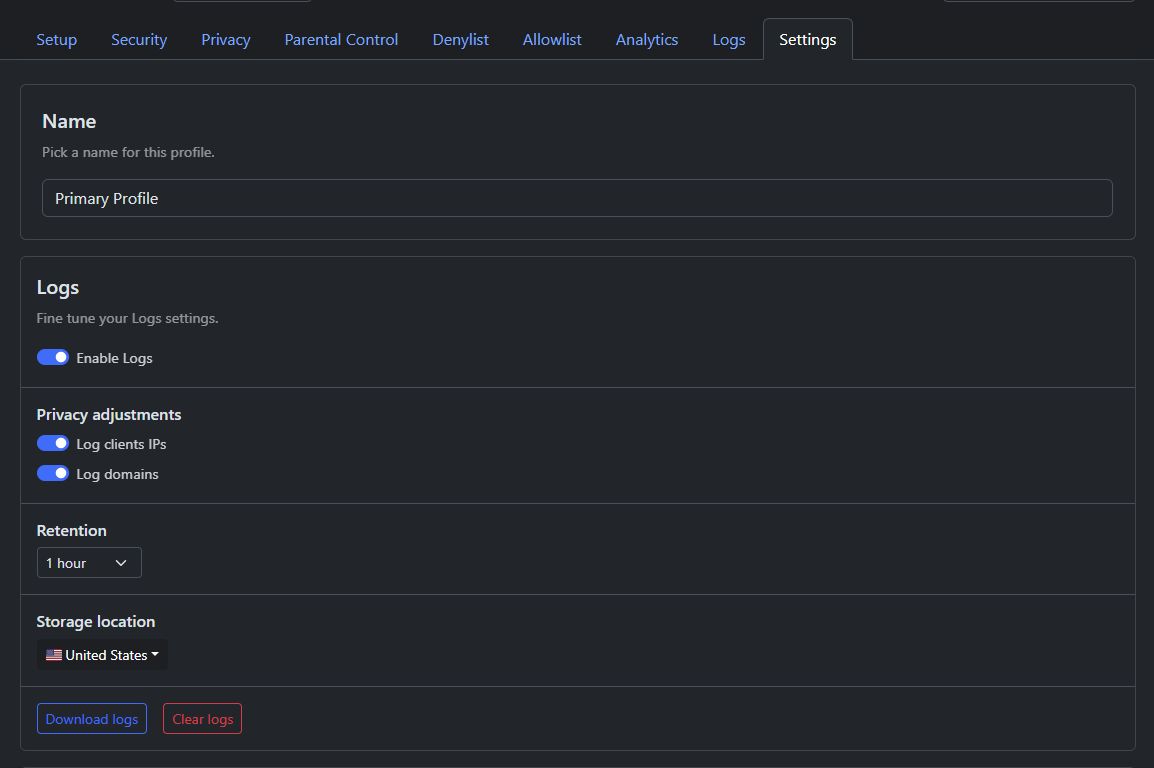1154x768 pixels.
Task: Open the Denylist tab
Action: pos(461,40)
